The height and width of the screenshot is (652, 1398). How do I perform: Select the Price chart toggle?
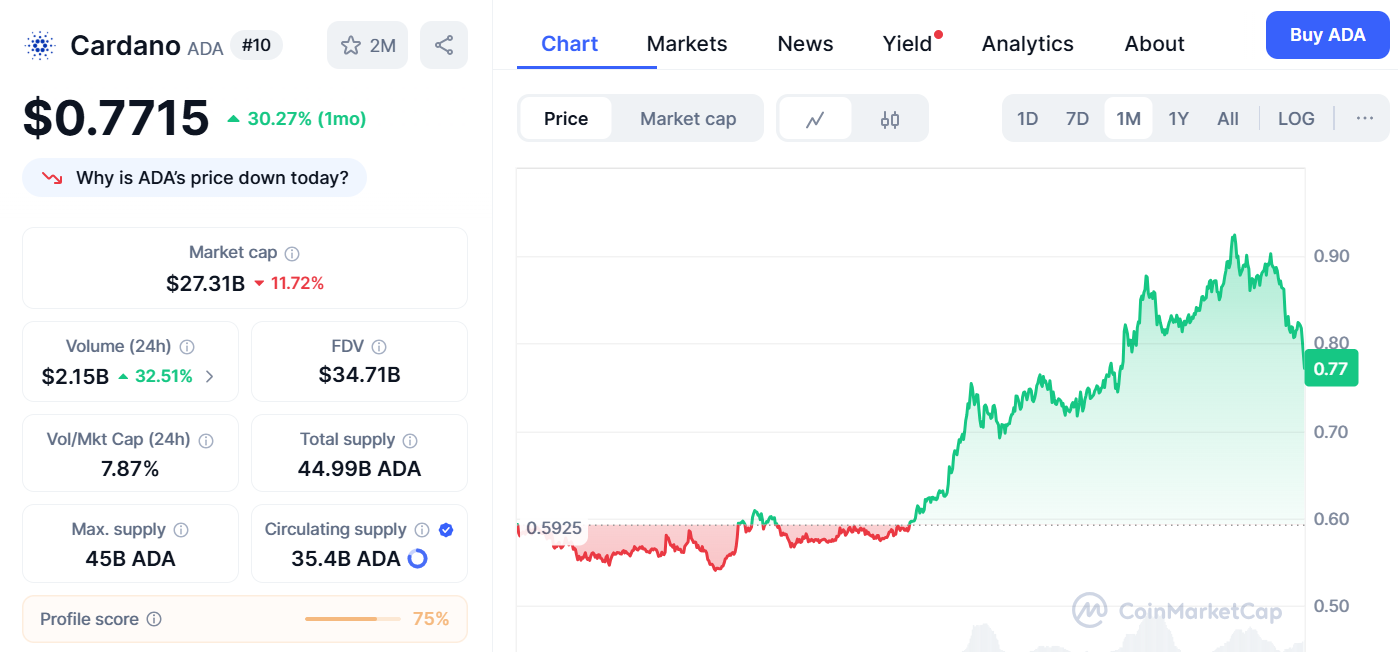click(566, 119)
